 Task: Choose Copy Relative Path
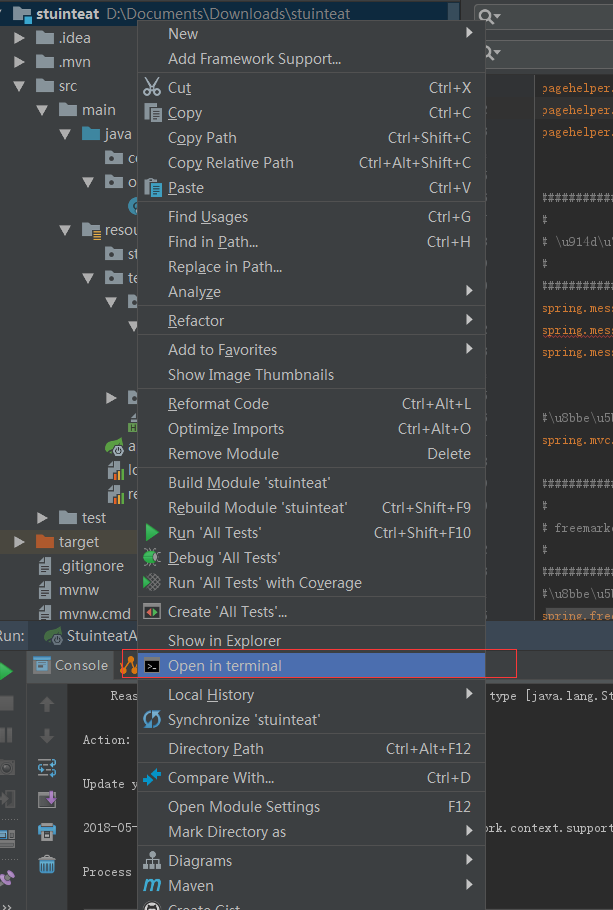click(311, 162)
